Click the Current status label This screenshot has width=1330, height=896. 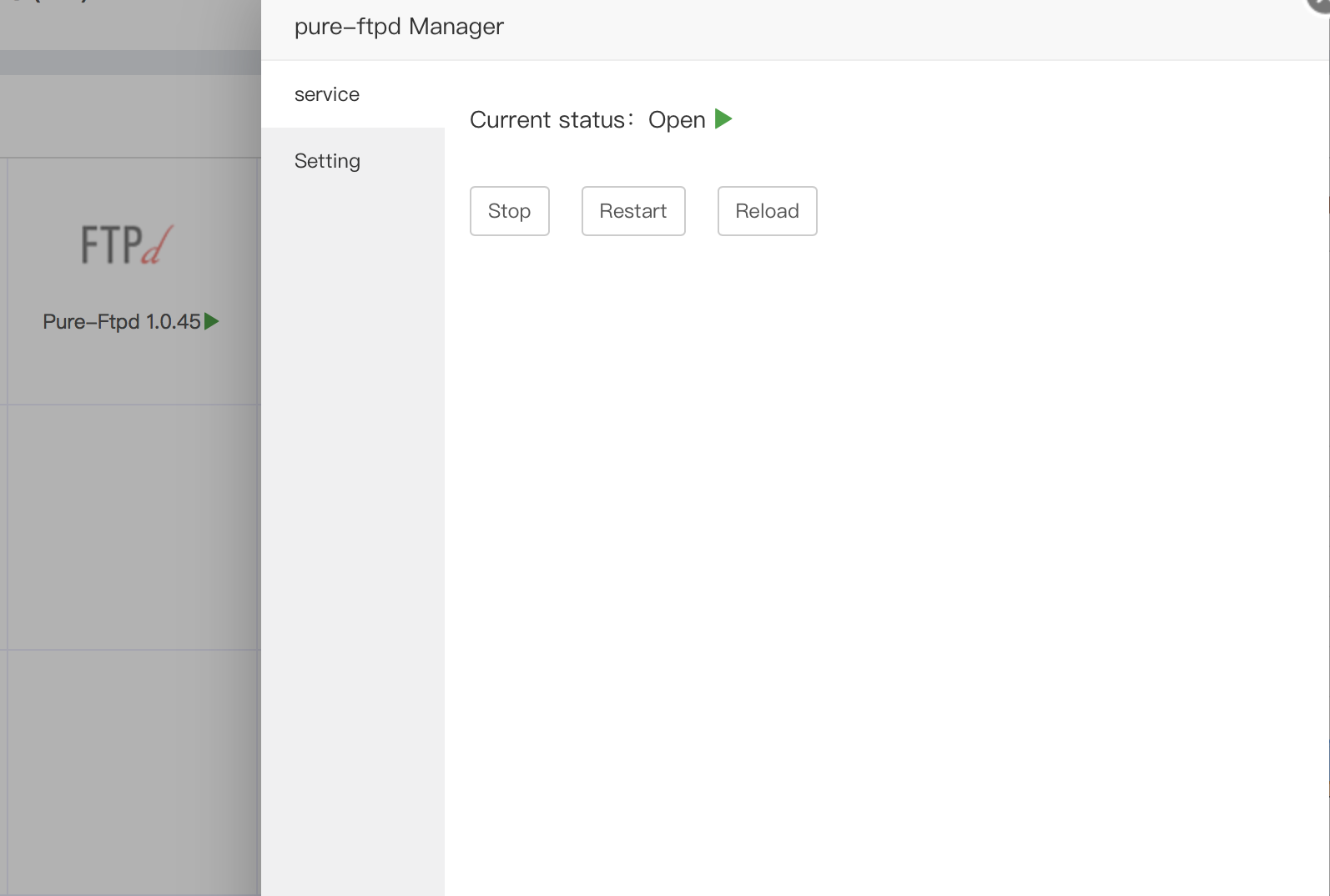(552, 120)
